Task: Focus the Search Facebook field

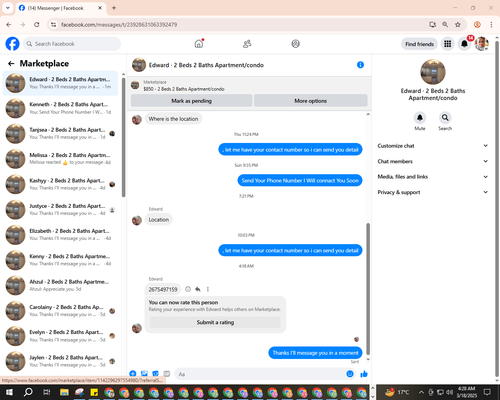Action: [72, 44]
